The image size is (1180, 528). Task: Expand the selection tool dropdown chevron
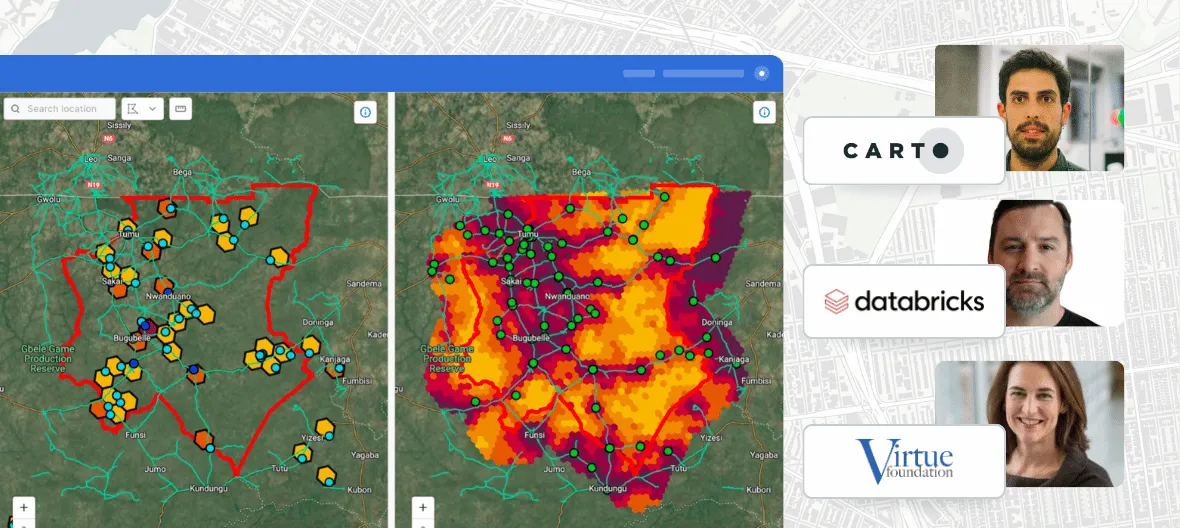pyautogui.click(x=152, y=109)
